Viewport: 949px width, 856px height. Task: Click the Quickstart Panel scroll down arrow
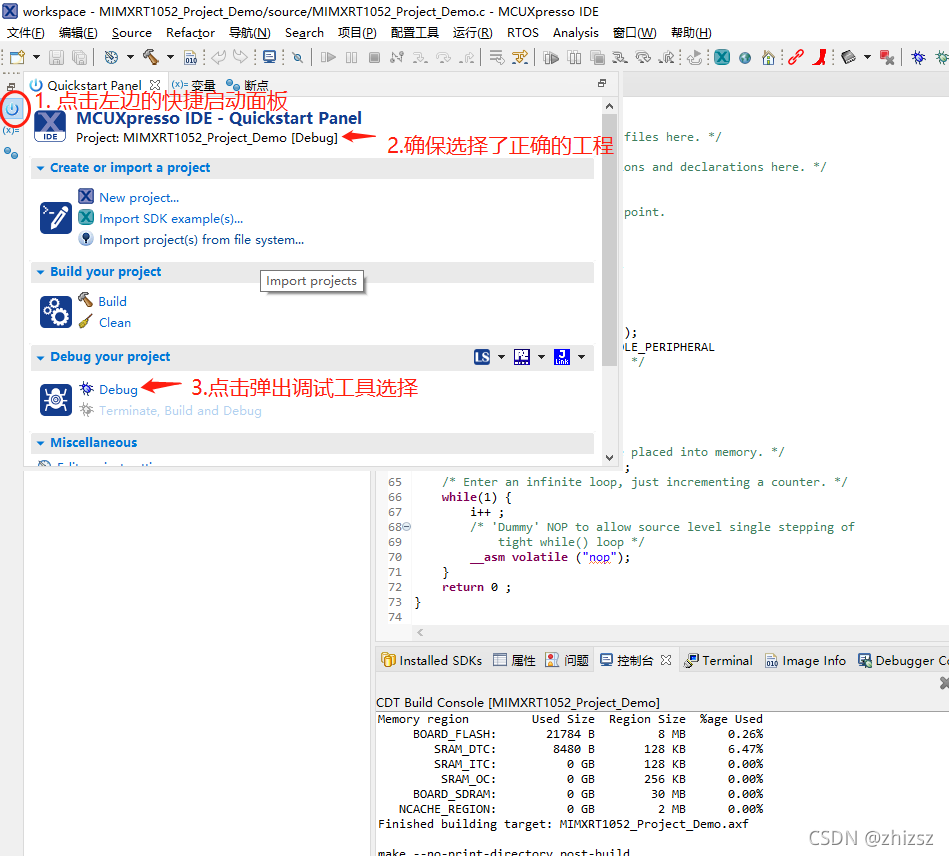click(609, 458)
